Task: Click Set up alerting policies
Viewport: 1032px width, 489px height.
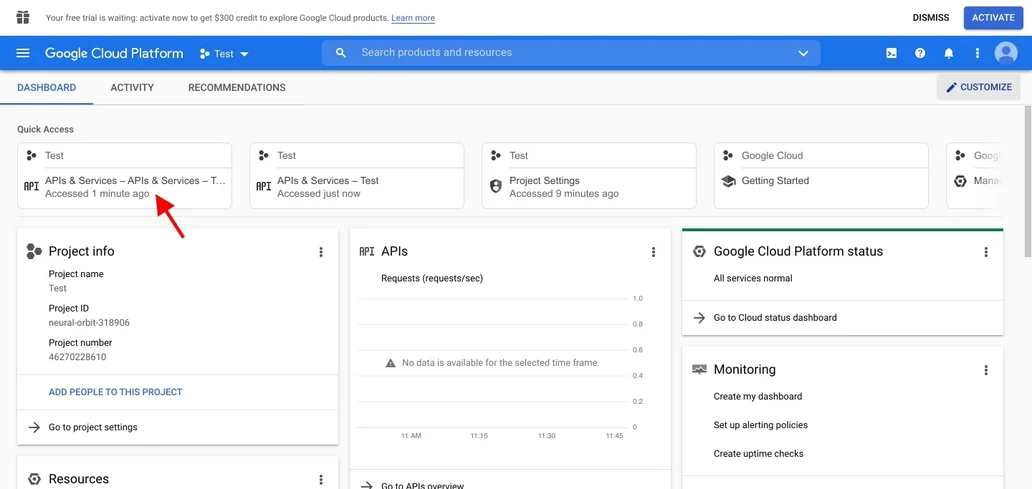Action: [760, 425]
